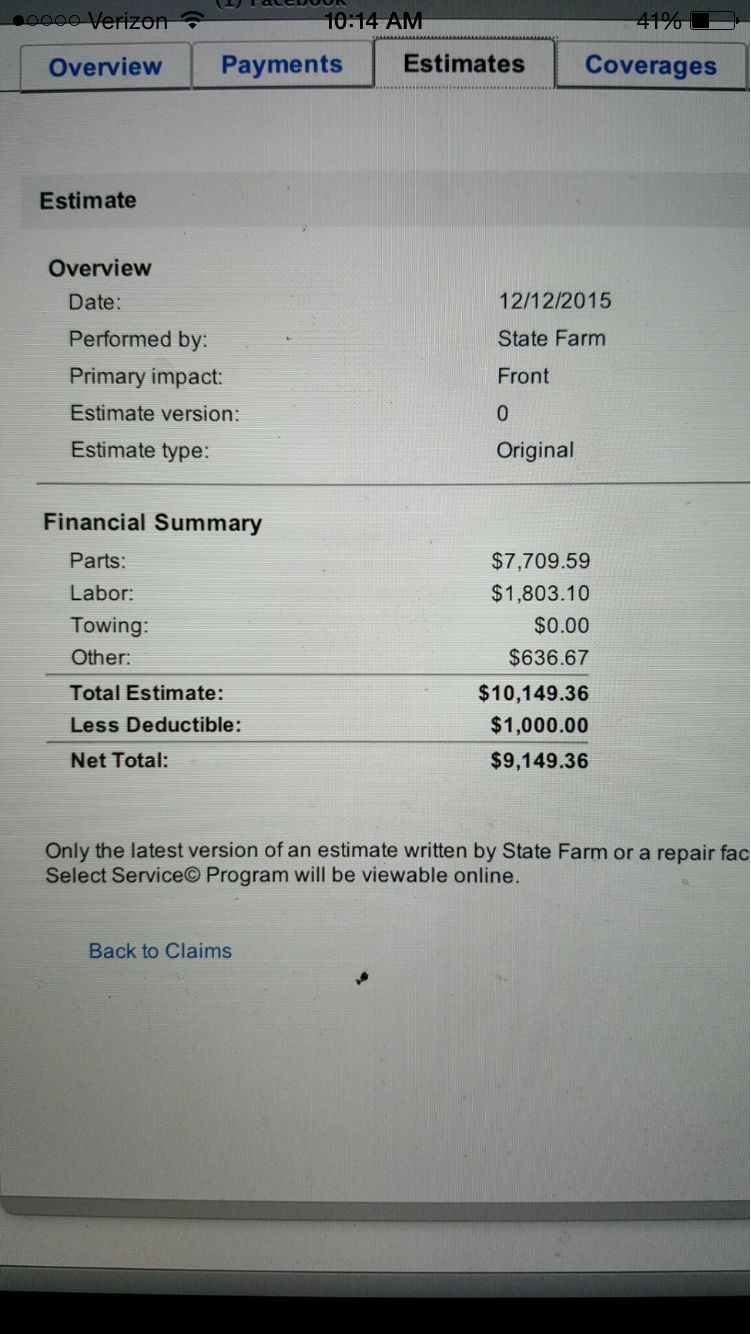Image resolution: width=751 pixels, height=1334 pixels.
Task: Open the Coverages tab
Action: click(650, 66)
